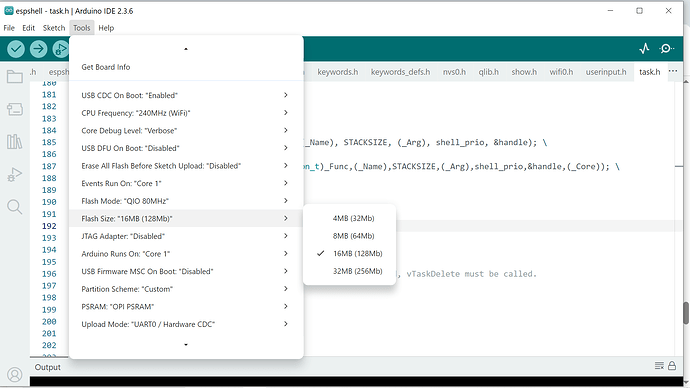
Task: Select 16MB (128Mb) checked flash size
Action: coord(349,253)
